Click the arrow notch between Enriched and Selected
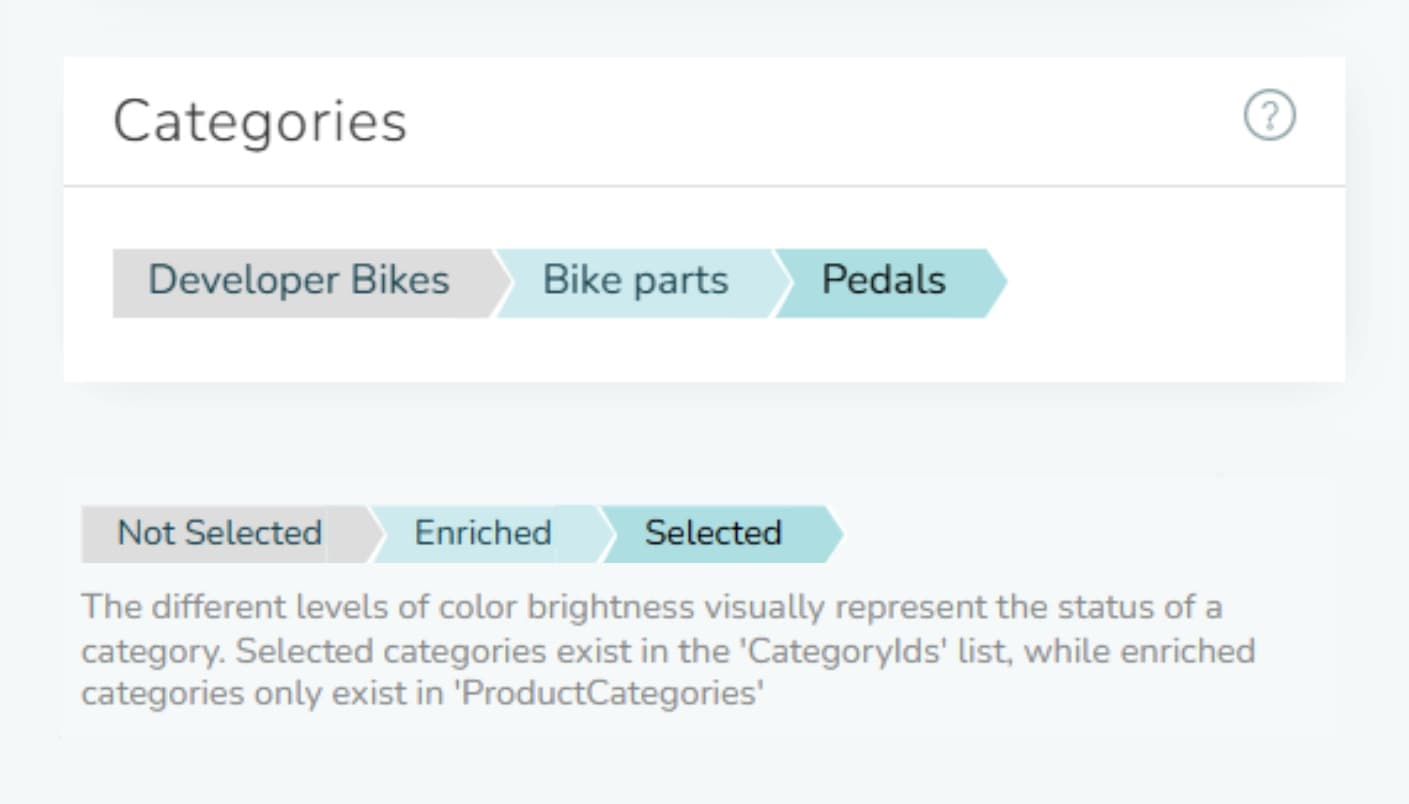Viewport: 1409px width, 804px height. 603,534
